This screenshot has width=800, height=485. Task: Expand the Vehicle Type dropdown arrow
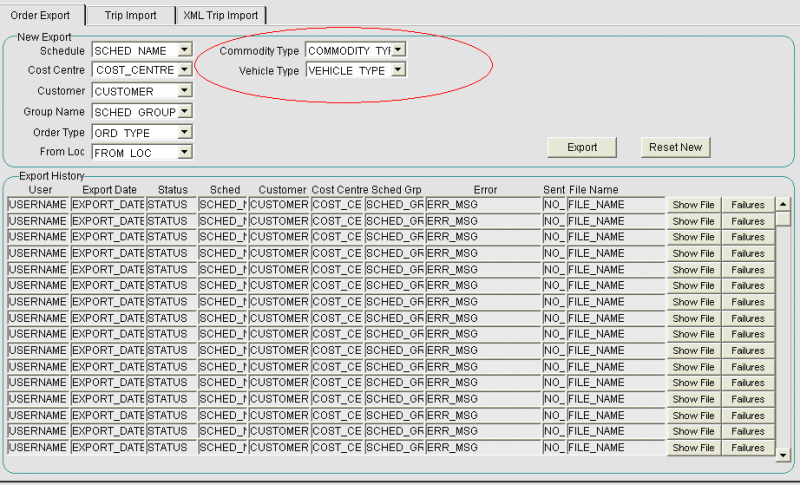(398, 69)
